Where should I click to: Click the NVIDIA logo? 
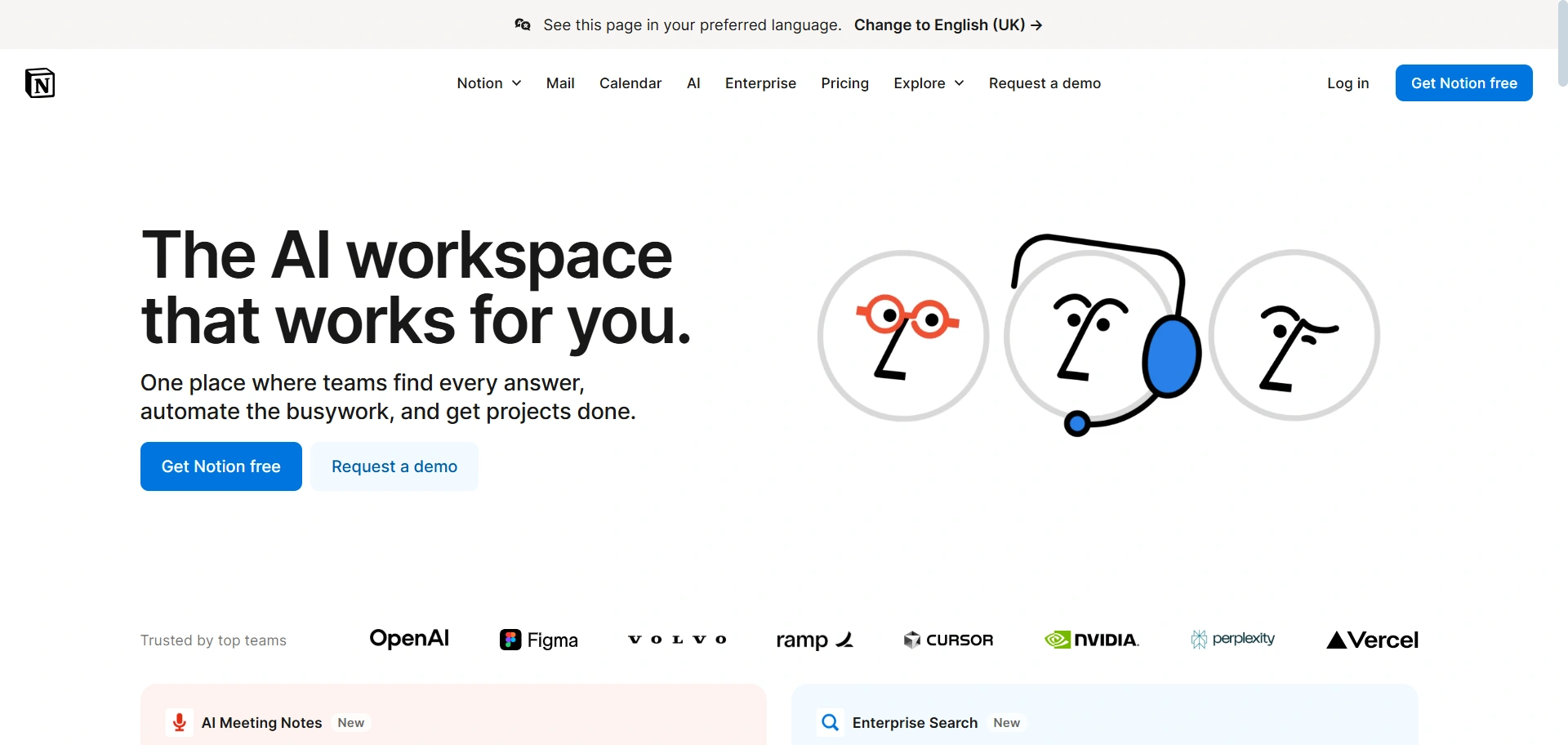click(1092, 640)
